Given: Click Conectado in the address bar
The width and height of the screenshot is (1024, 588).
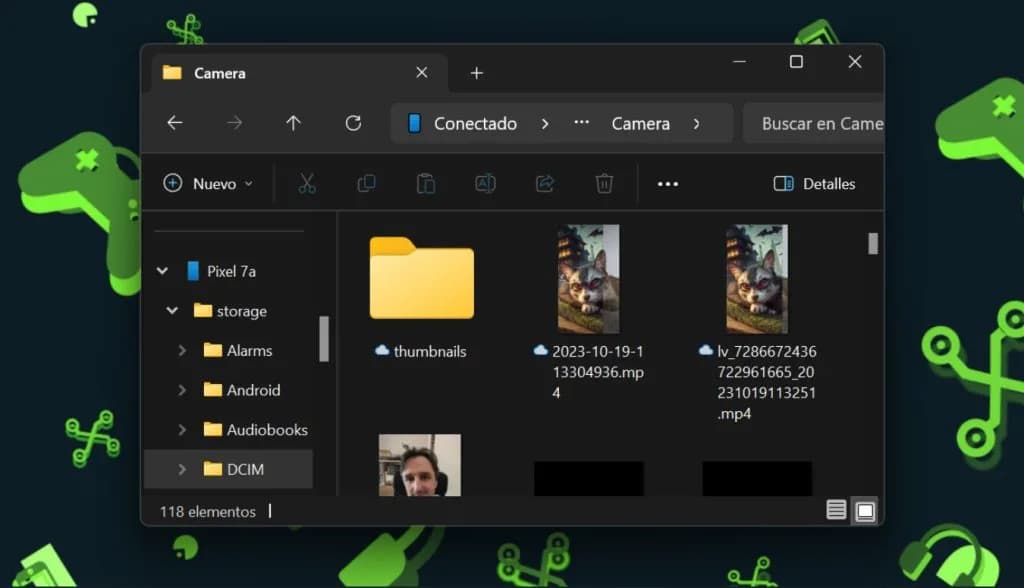Looking at the screenshot, I should 475,123.
